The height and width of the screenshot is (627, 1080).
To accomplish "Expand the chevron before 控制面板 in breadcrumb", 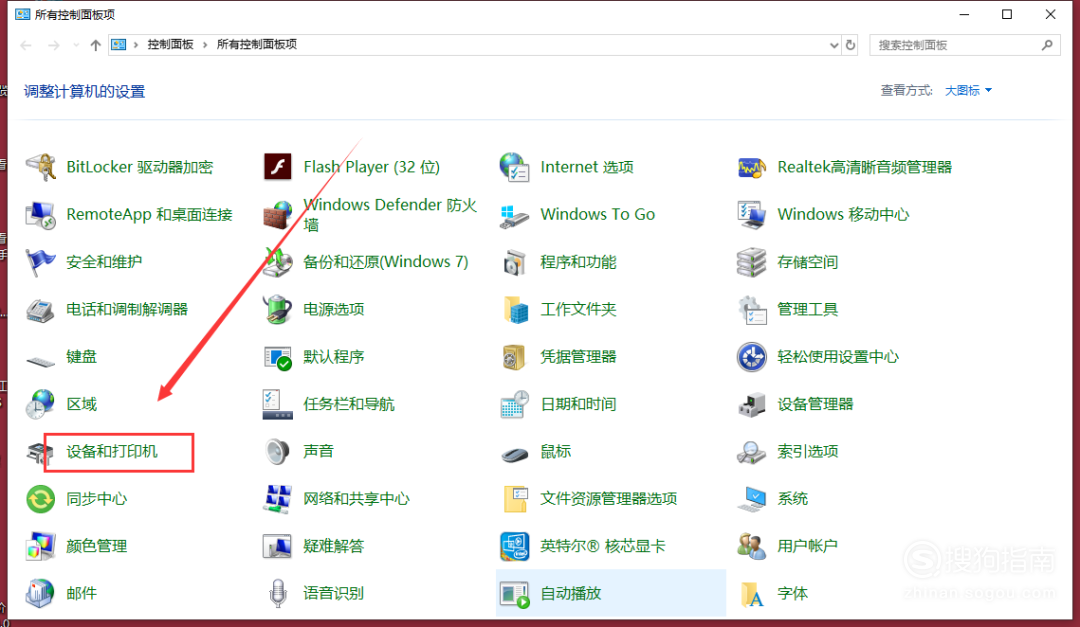I will [136, 45].
